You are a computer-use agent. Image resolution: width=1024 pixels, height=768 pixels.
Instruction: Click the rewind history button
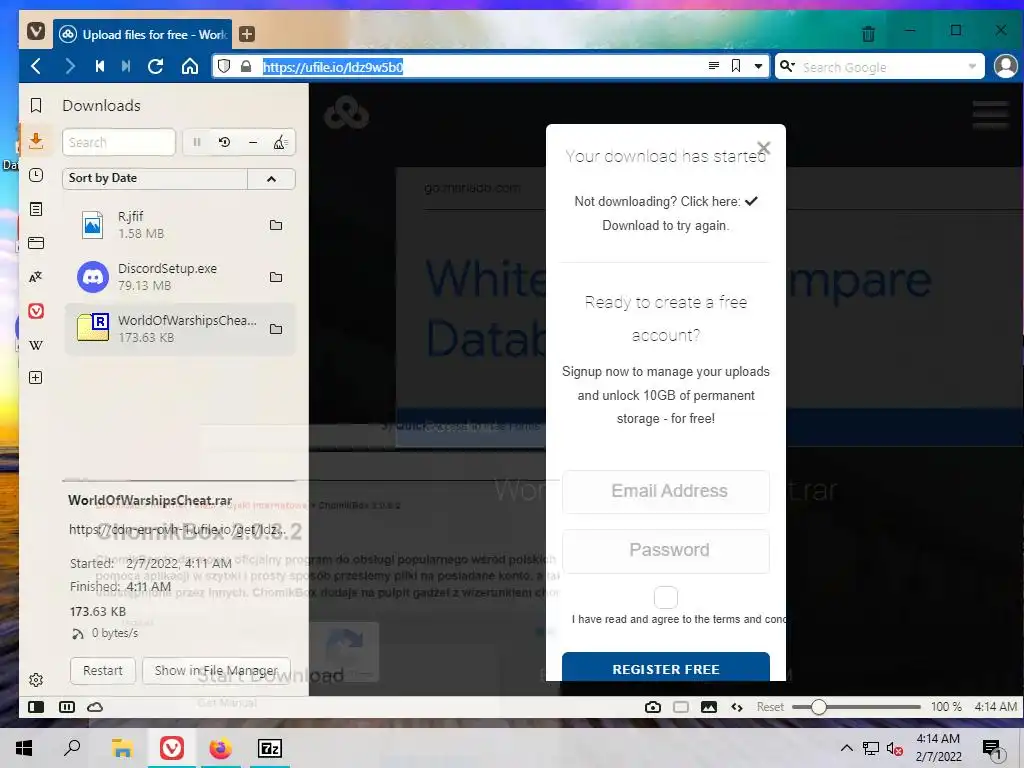pos(100,66)
